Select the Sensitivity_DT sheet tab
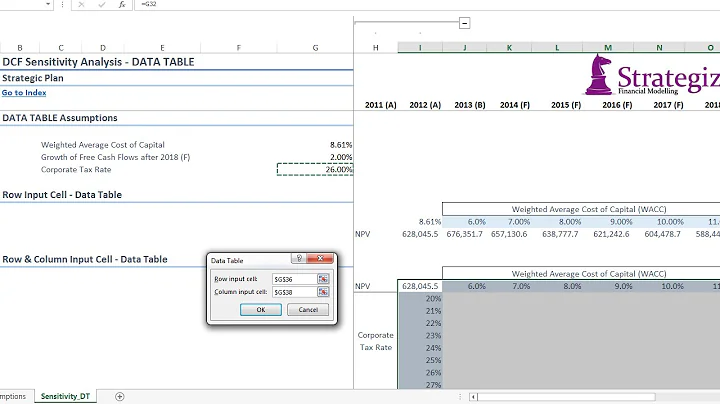720x404 pixels. tap(65, 396)
